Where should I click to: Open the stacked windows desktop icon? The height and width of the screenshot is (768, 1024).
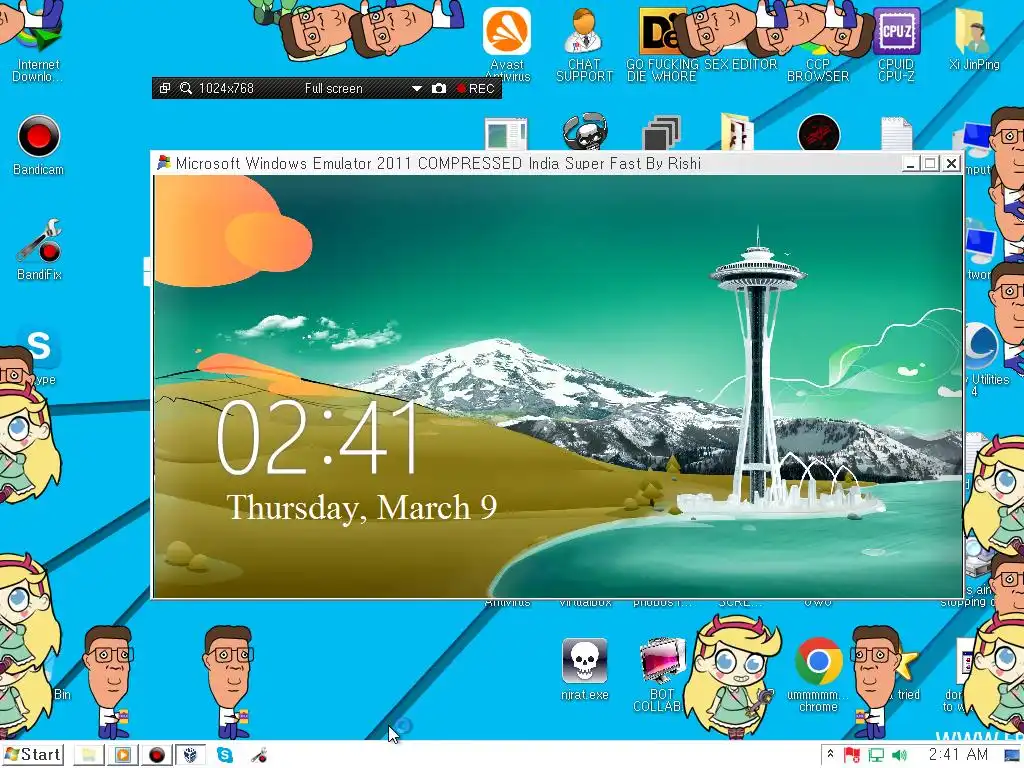tap(662, 133)
